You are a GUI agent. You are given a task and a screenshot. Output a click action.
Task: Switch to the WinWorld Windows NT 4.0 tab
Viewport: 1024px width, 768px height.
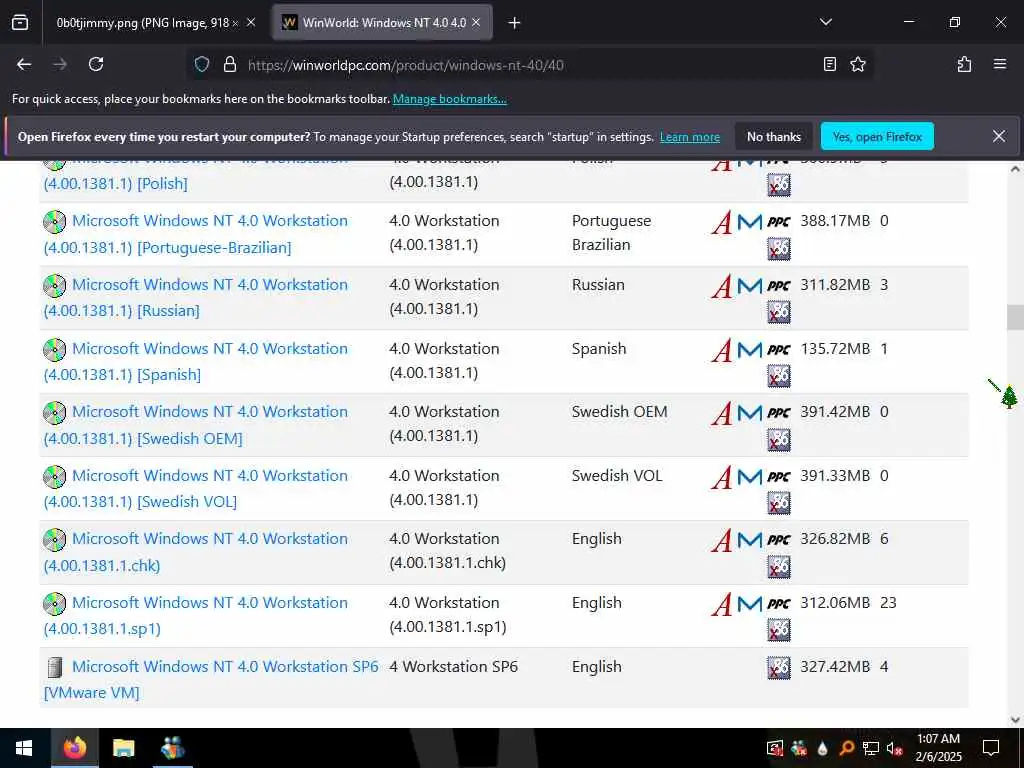tap(382, 23)
